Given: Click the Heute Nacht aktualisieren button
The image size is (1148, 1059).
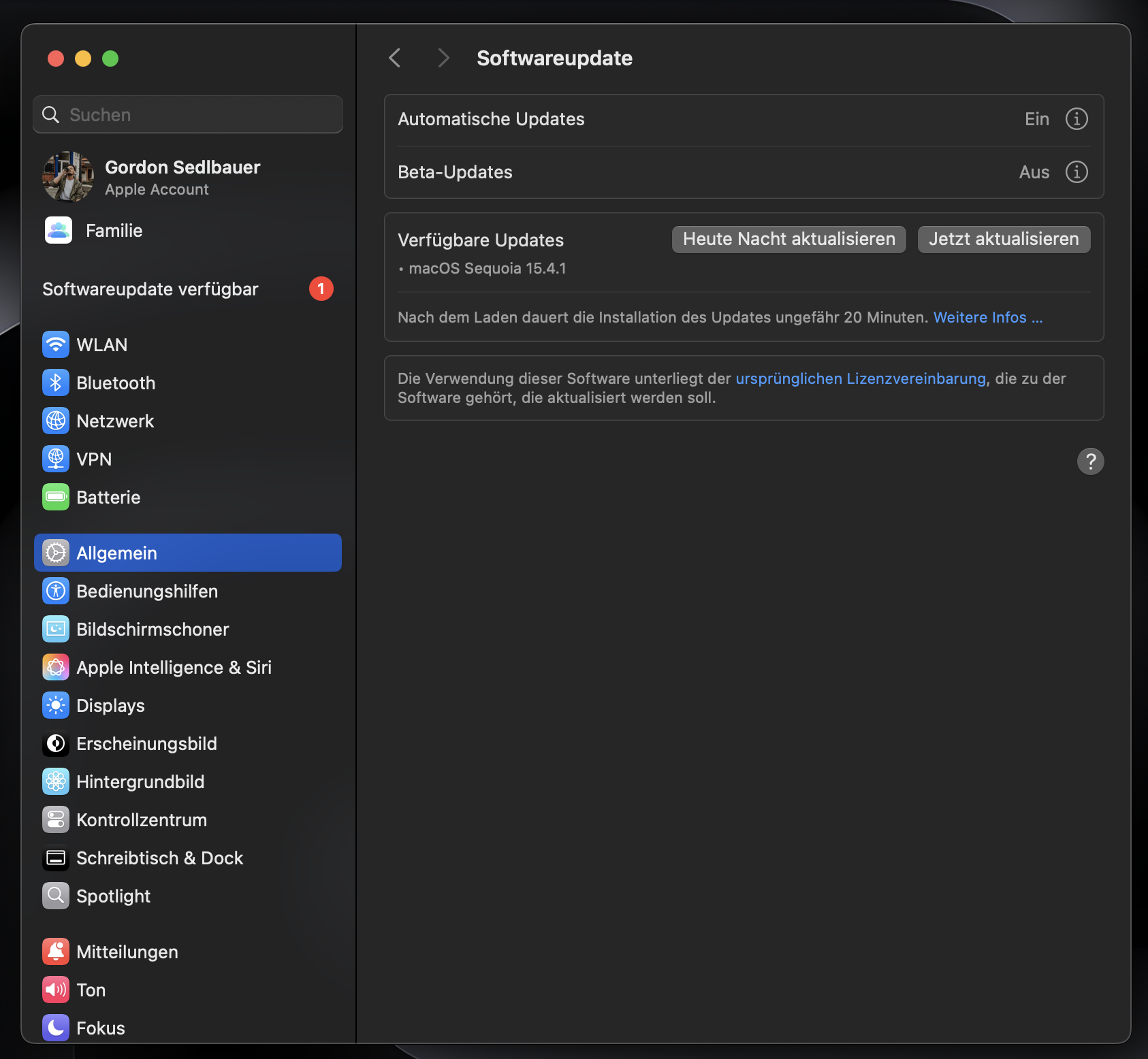Looking at the screenshot, I should (x=789, y=240).
